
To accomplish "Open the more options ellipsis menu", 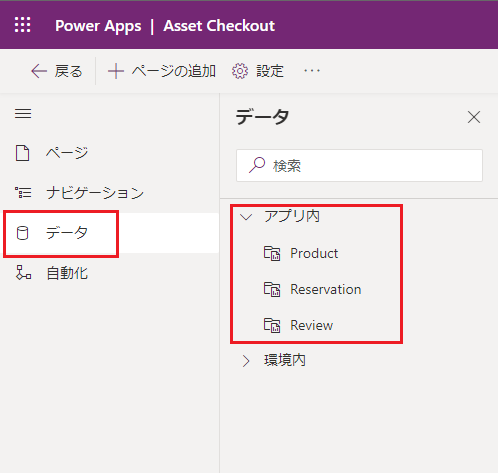I will click(x=312, y=71).
